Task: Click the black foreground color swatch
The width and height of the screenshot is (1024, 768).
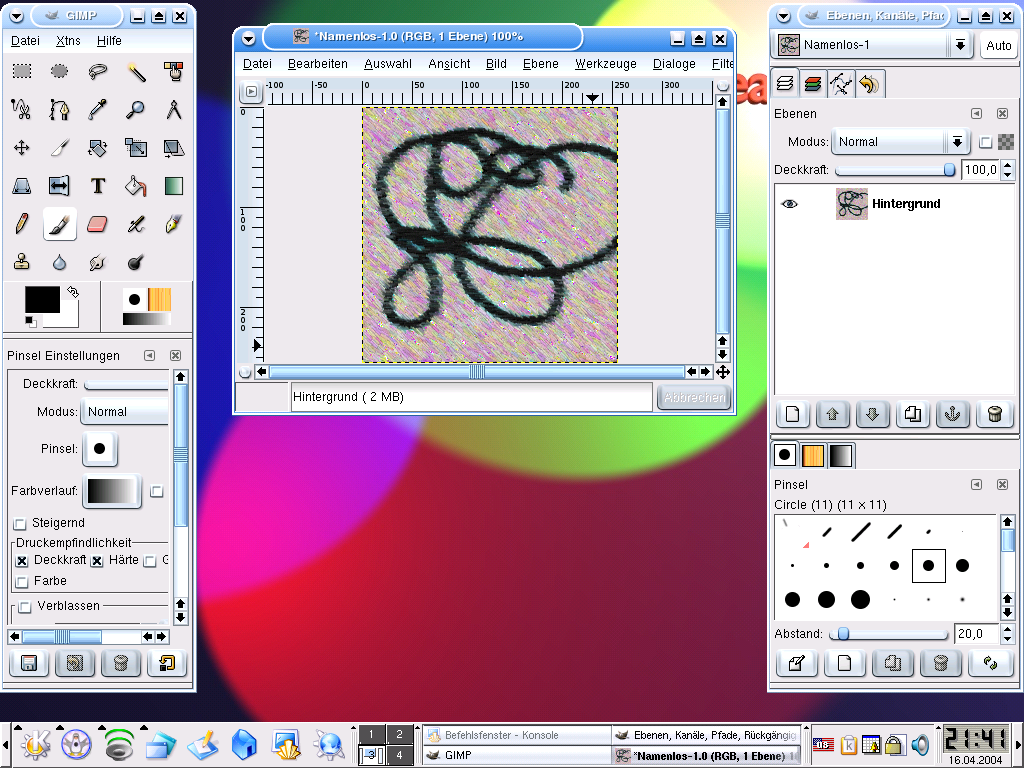Action: tap(41, 299)
